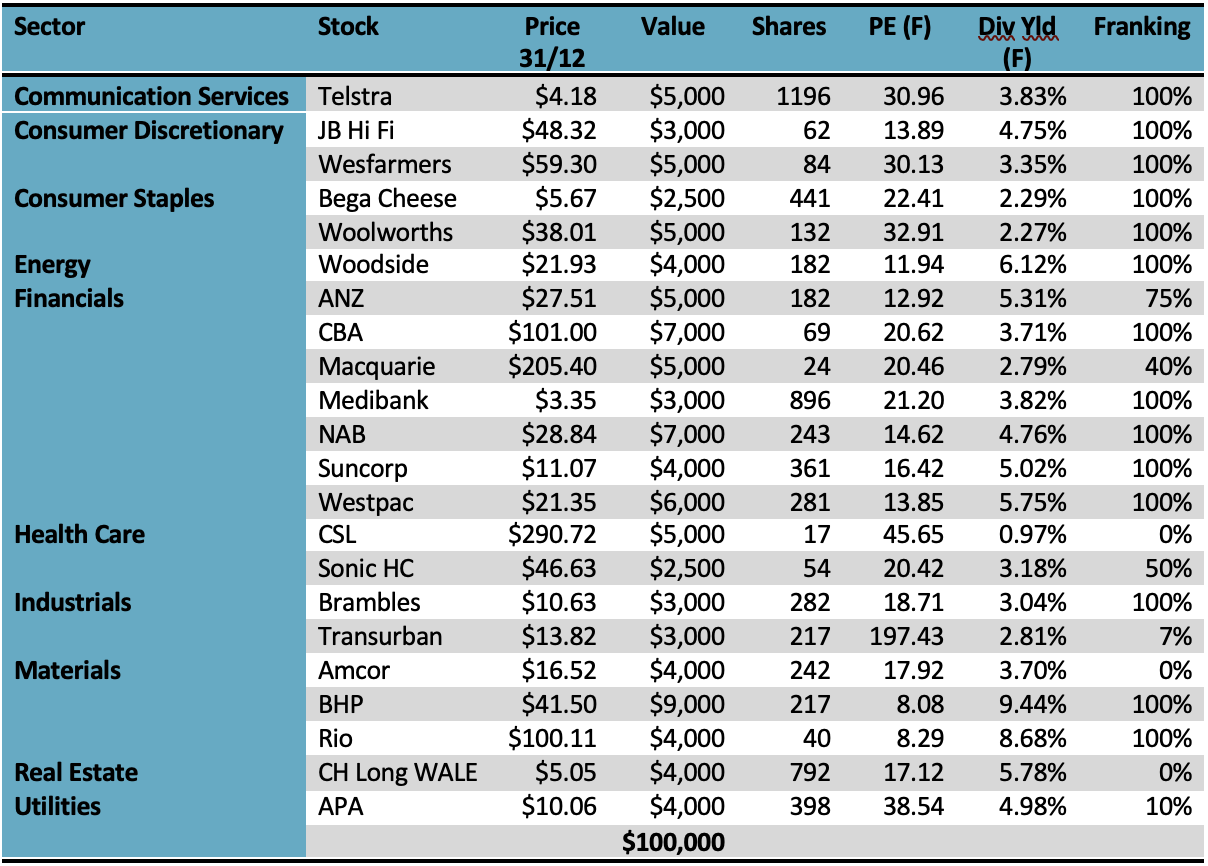Select the Shares column header
This screenshot has height=866, width=1208.
[x=789, y=27]
